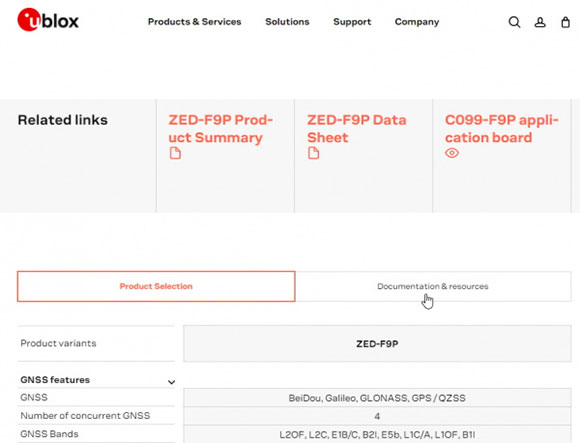Image resolution: width=580 pixels, height=443 pixels.
Task: Click the GNSS Bands row label
Action: tap(49, 434)
